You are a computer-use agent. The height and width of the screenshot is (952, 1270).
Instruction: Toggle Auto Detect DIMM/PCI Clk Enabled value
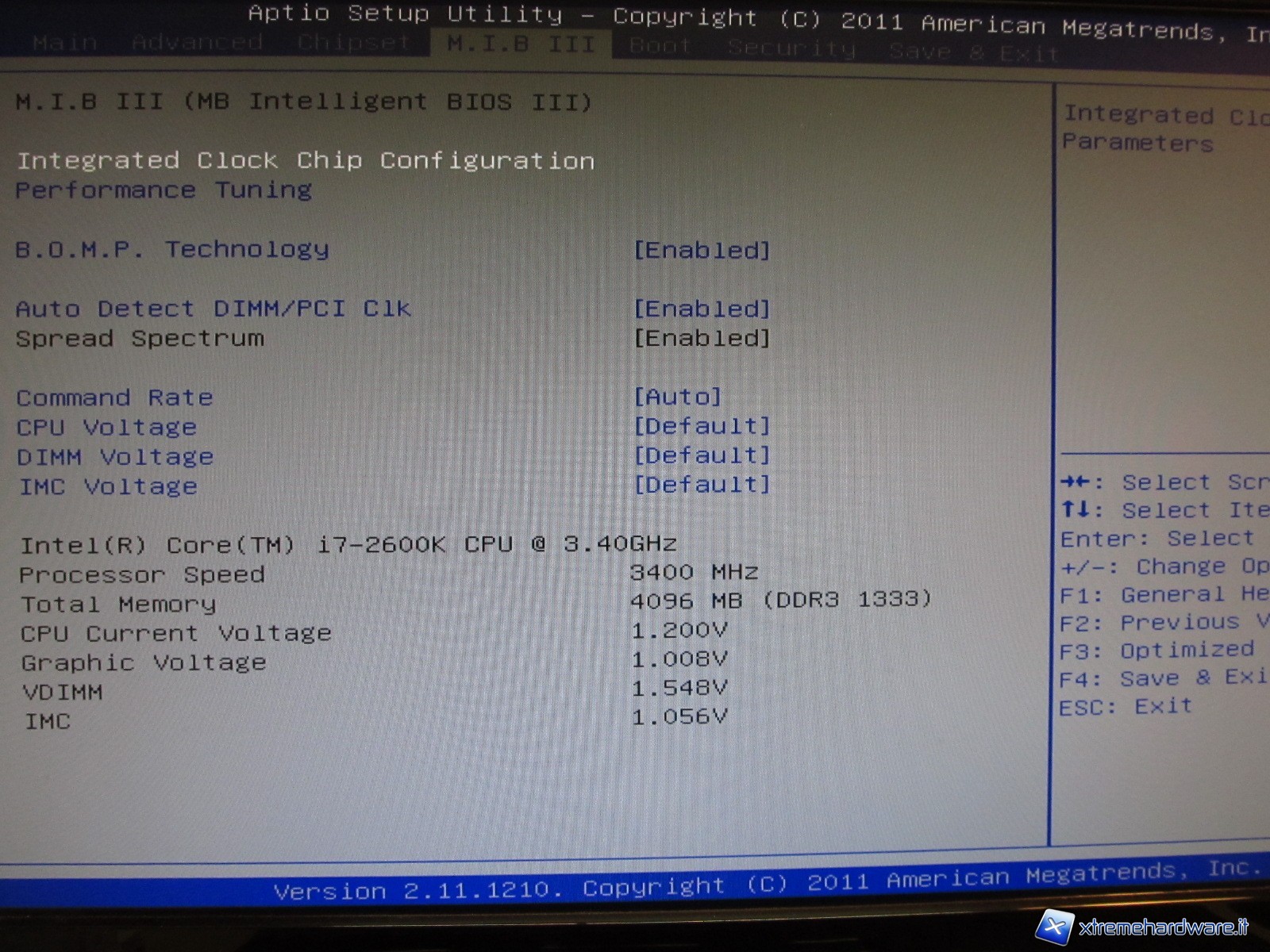point(702,309)
